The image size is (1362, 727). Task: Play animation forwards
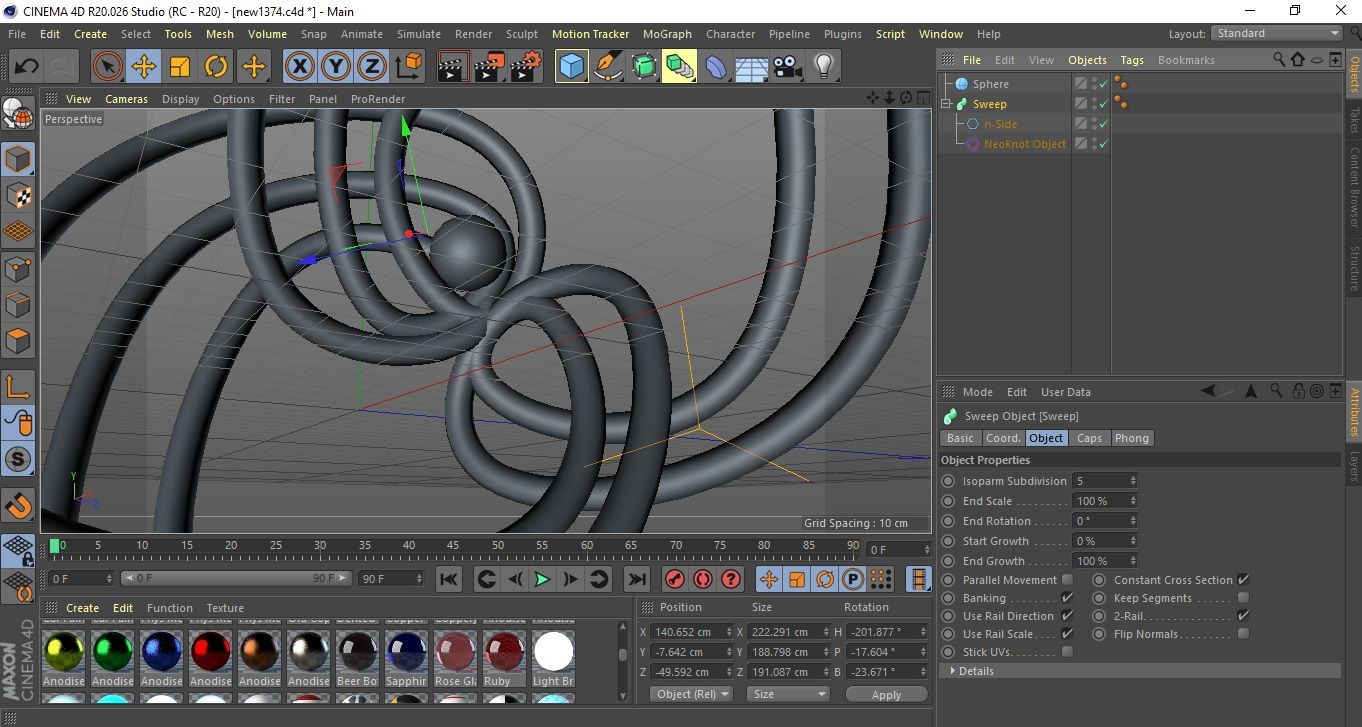(542, 579)
